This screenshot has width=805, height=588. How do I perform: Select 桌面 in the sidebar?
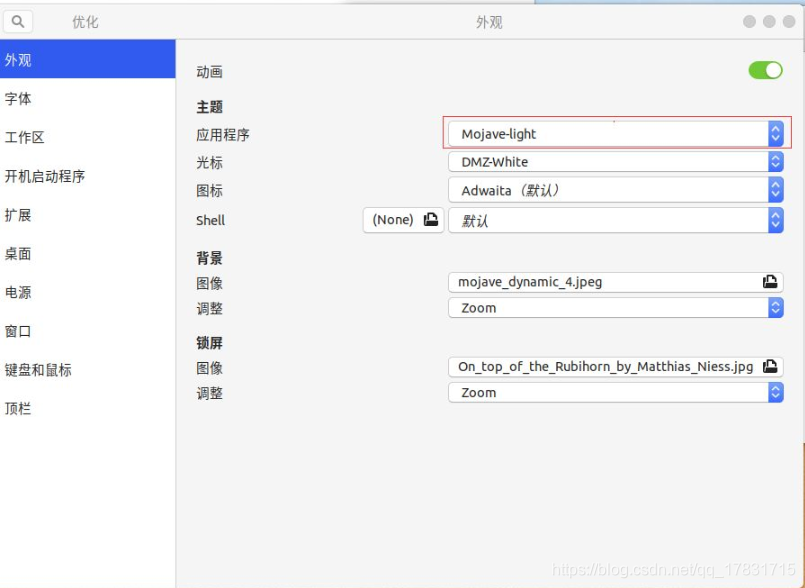click(87, 254)
